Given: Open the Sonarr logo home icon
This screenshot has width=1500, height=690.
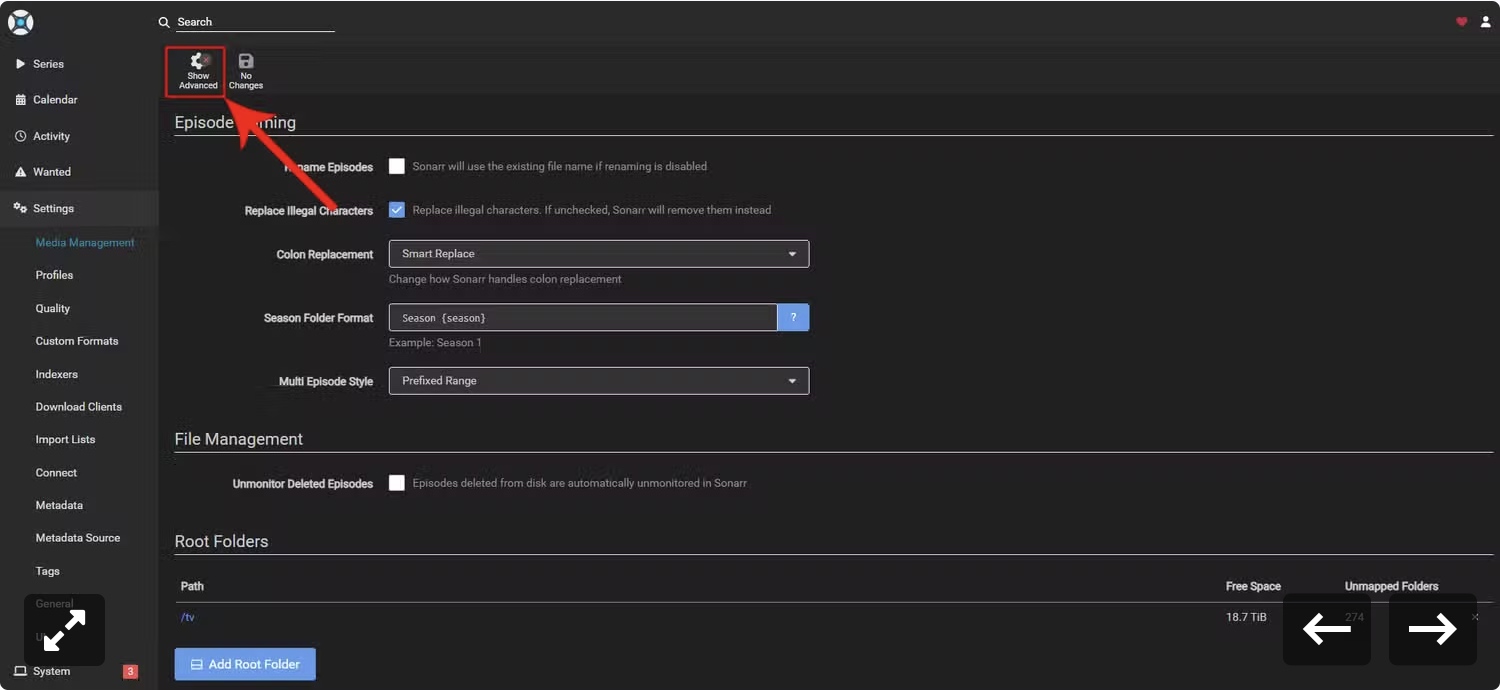Looking at the screenshot, I should click(21, 21).
